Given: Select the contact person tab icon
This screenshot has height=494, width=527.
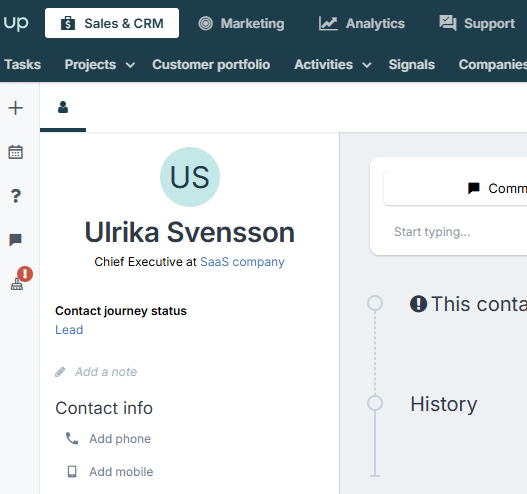Looking at the screenshot, I should tap(63, 107).
